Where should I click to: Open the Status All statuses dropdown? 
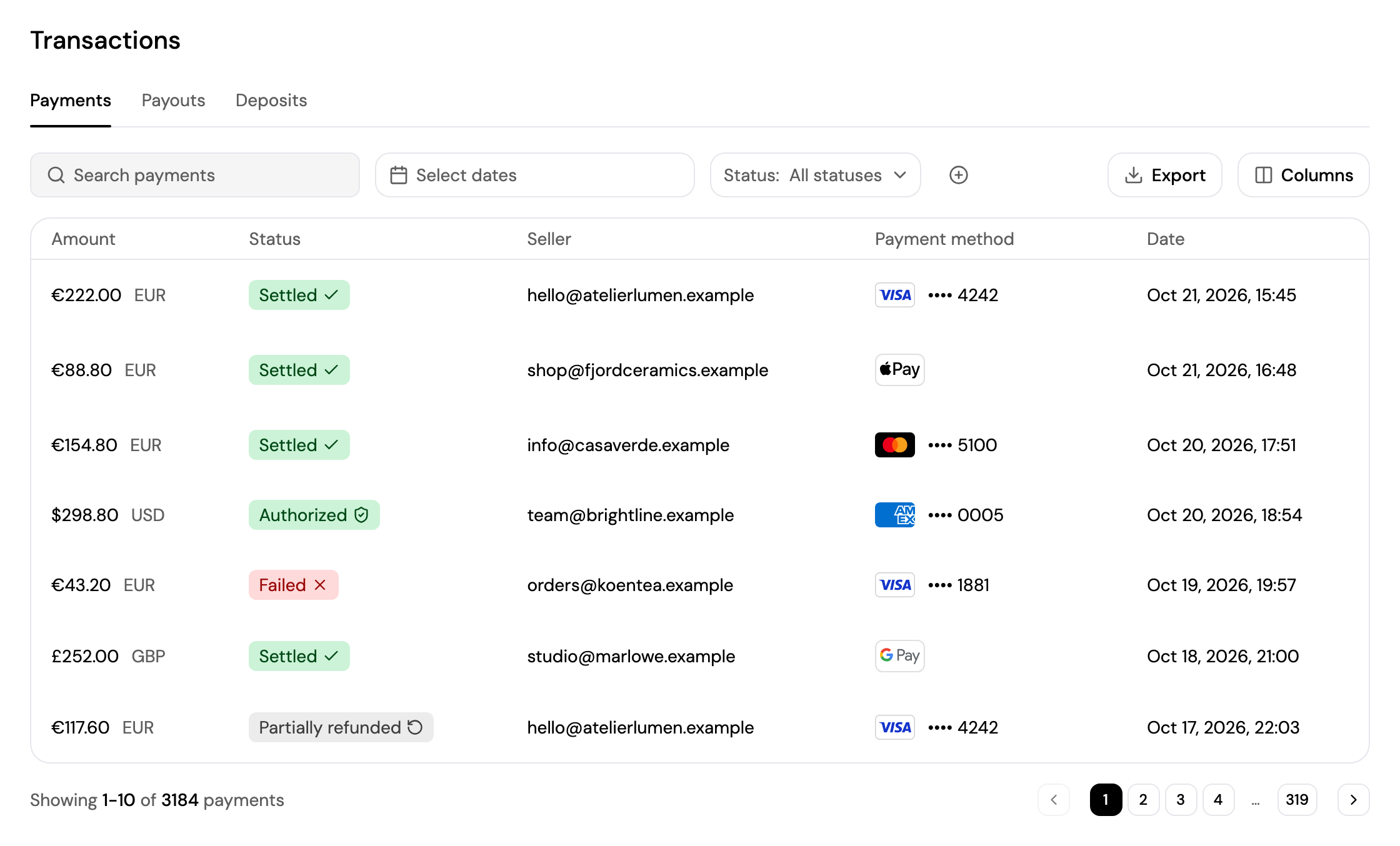pos(815,175)
